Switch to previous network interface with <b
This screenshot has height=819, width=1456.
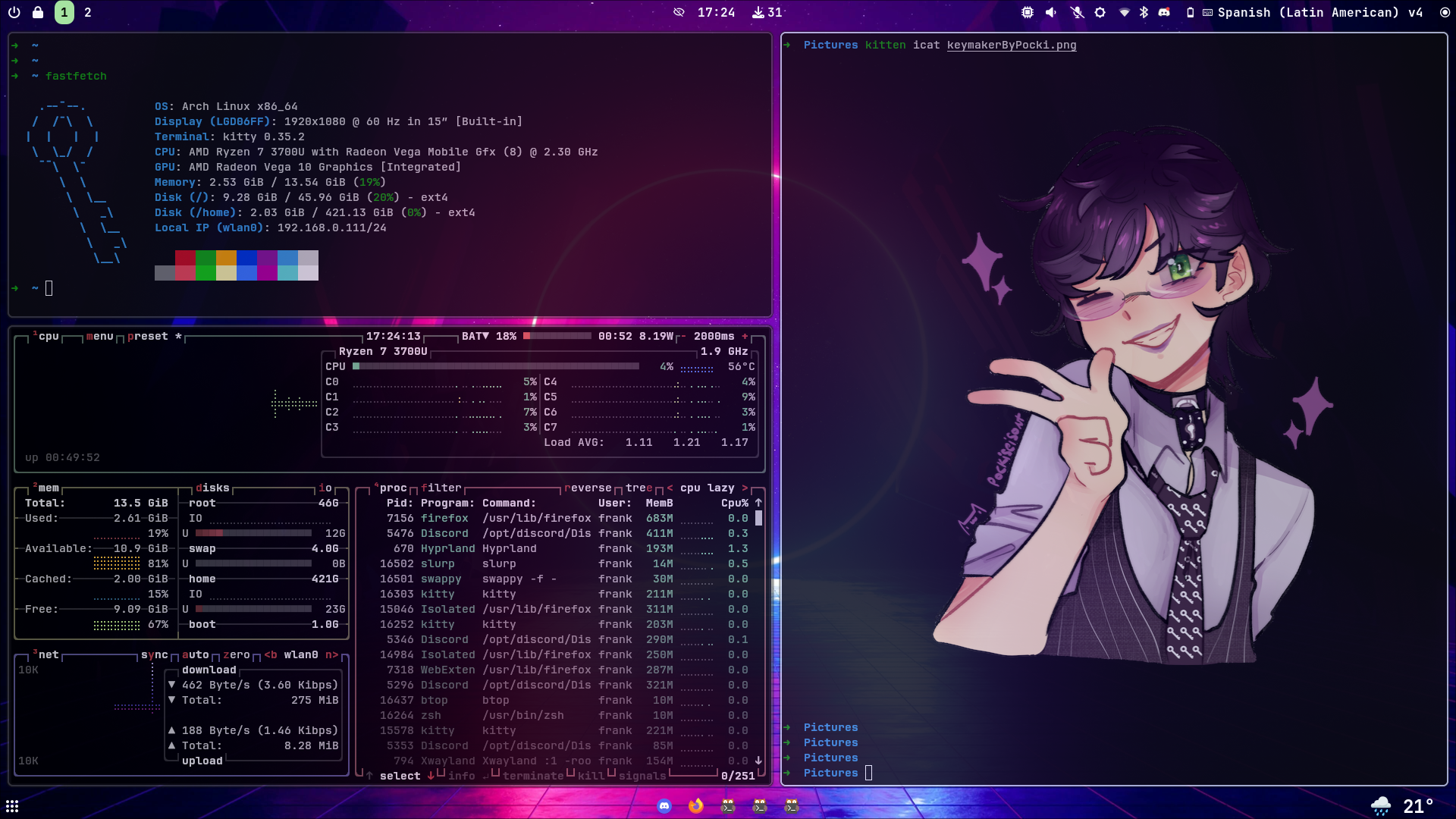[x=271, y=654]
